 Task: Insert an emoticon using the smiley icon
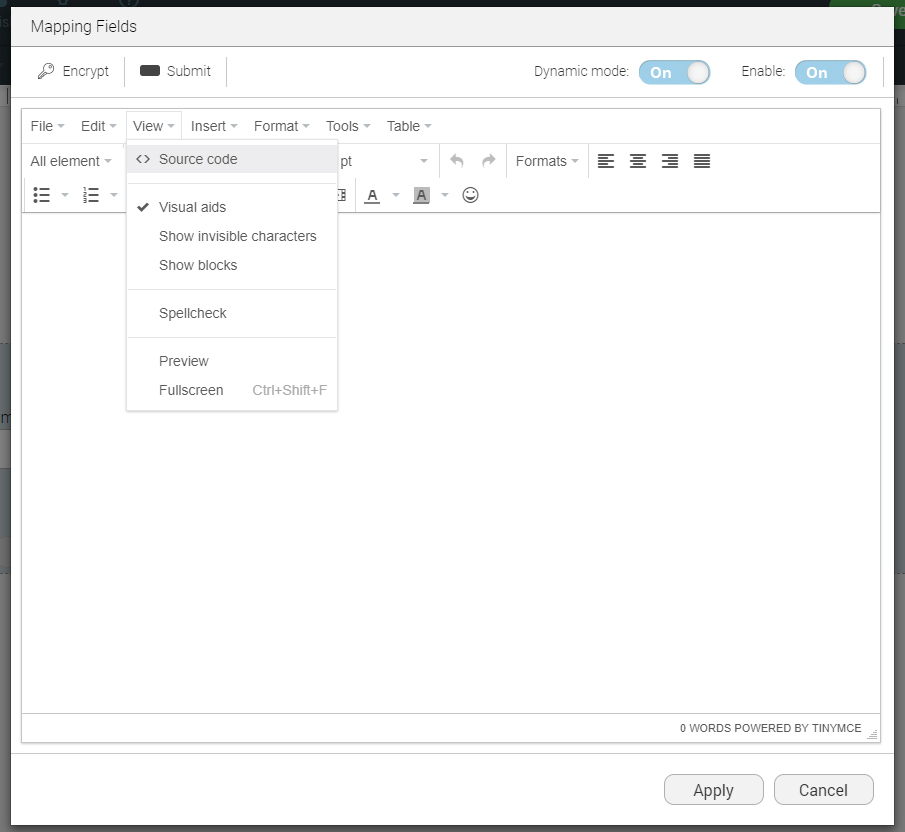point(470,195)
